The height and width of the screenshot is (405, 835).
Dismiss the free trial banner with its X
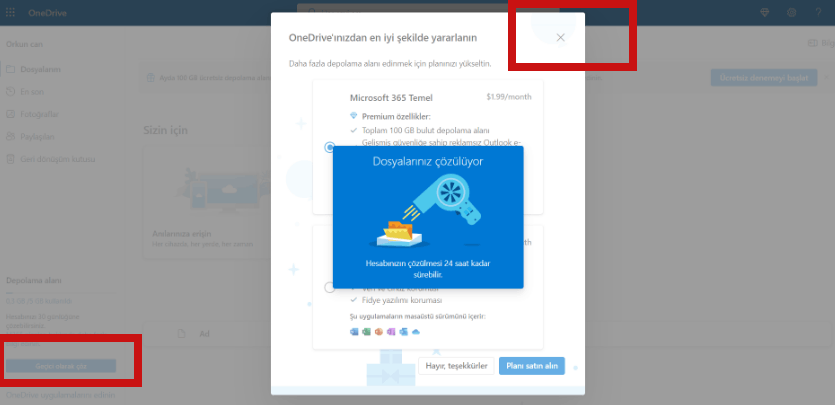point(826,77)
